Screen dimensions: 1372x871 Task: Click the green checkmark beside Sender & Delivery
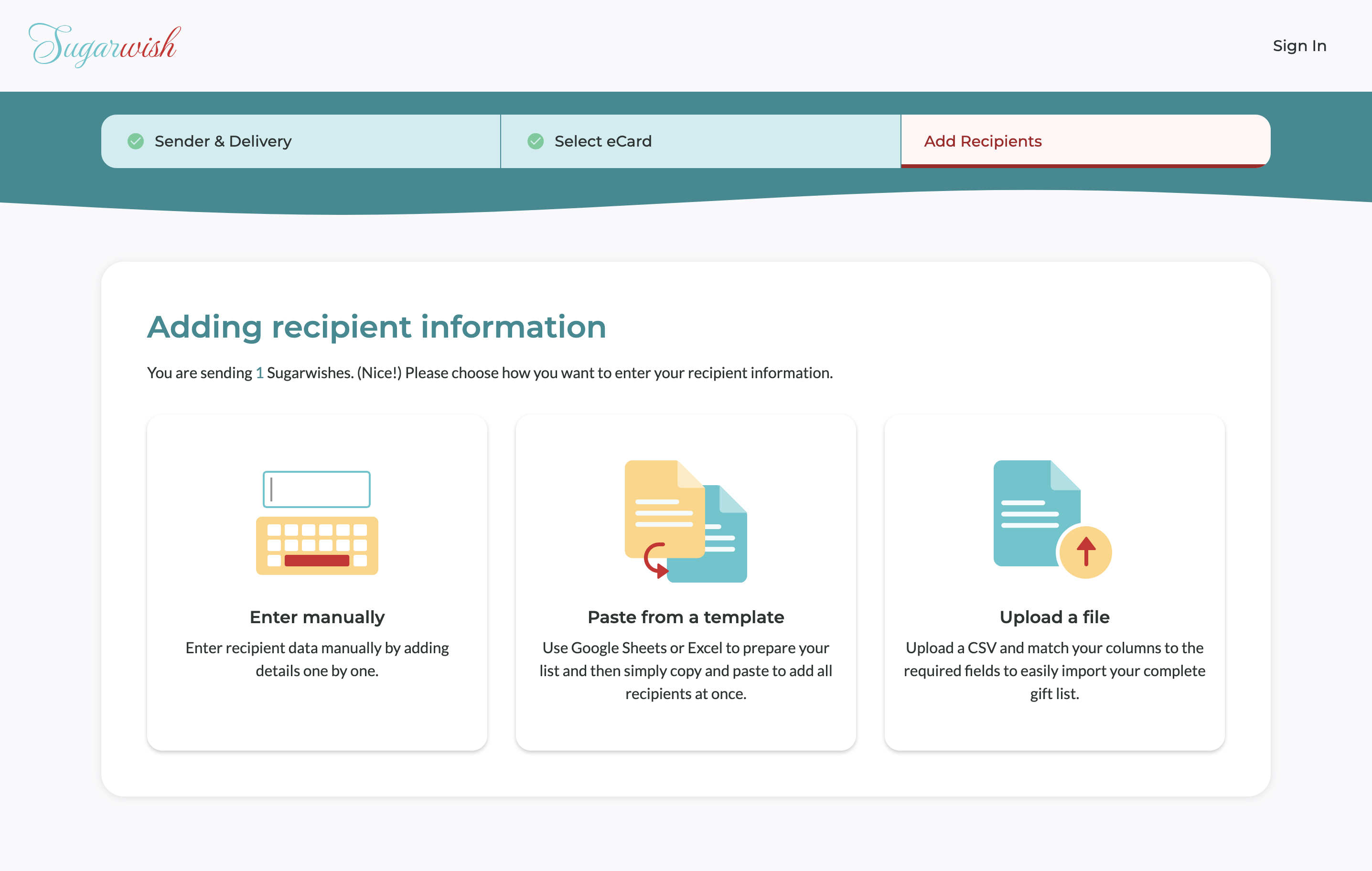click(x=136, y=141)
